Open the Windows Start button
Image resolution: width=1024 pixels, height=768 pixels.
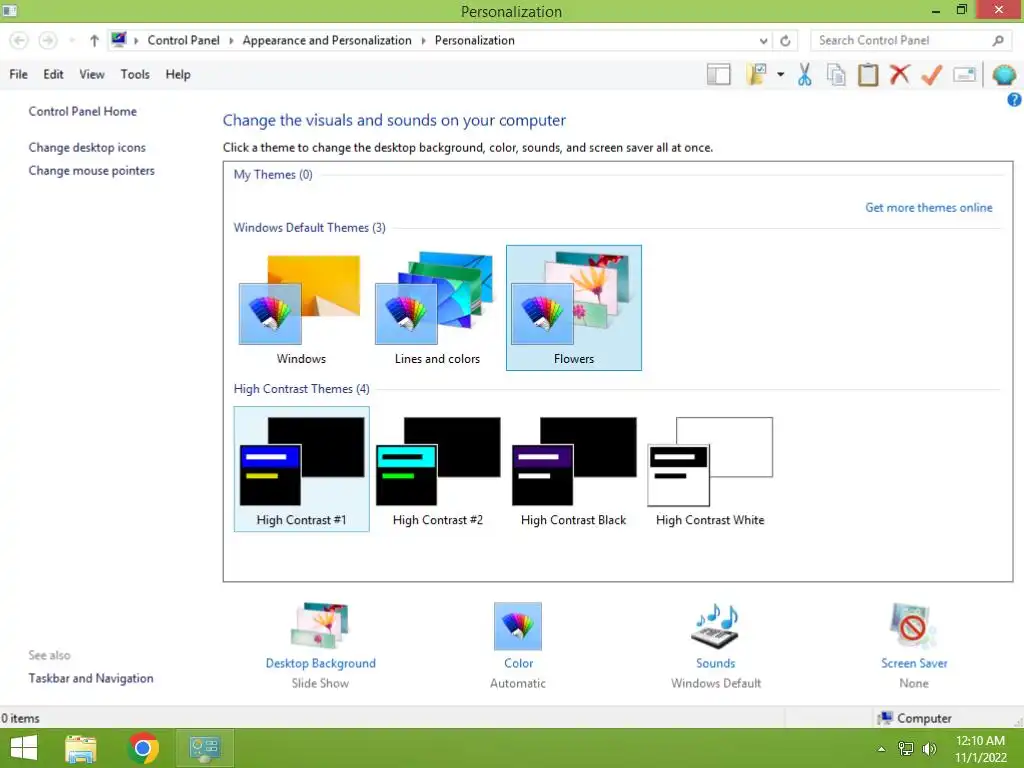(x=24, y=748)
